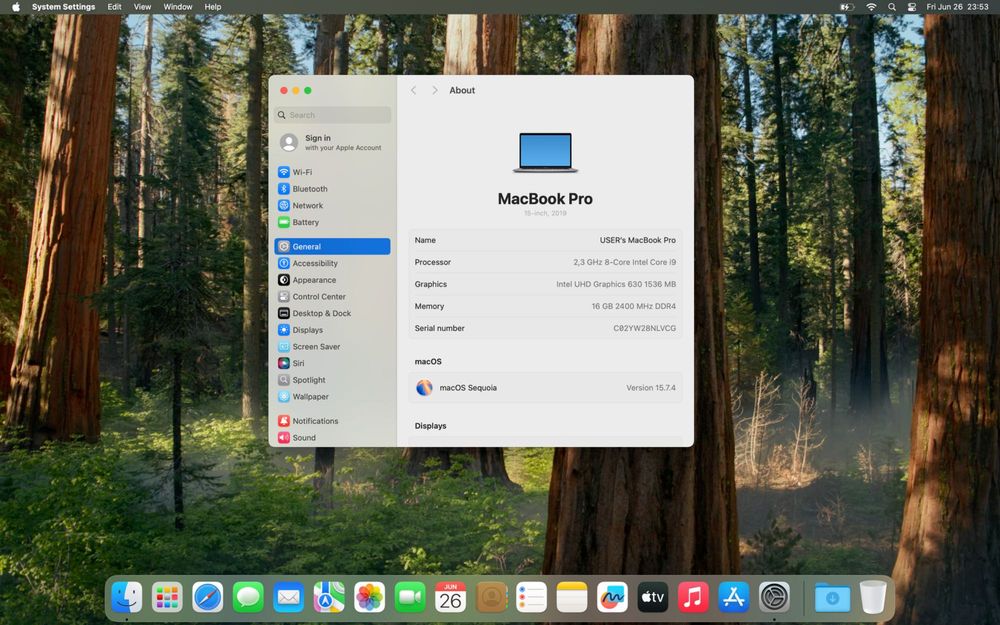Open Reminders from the Dock

point(531,598)
